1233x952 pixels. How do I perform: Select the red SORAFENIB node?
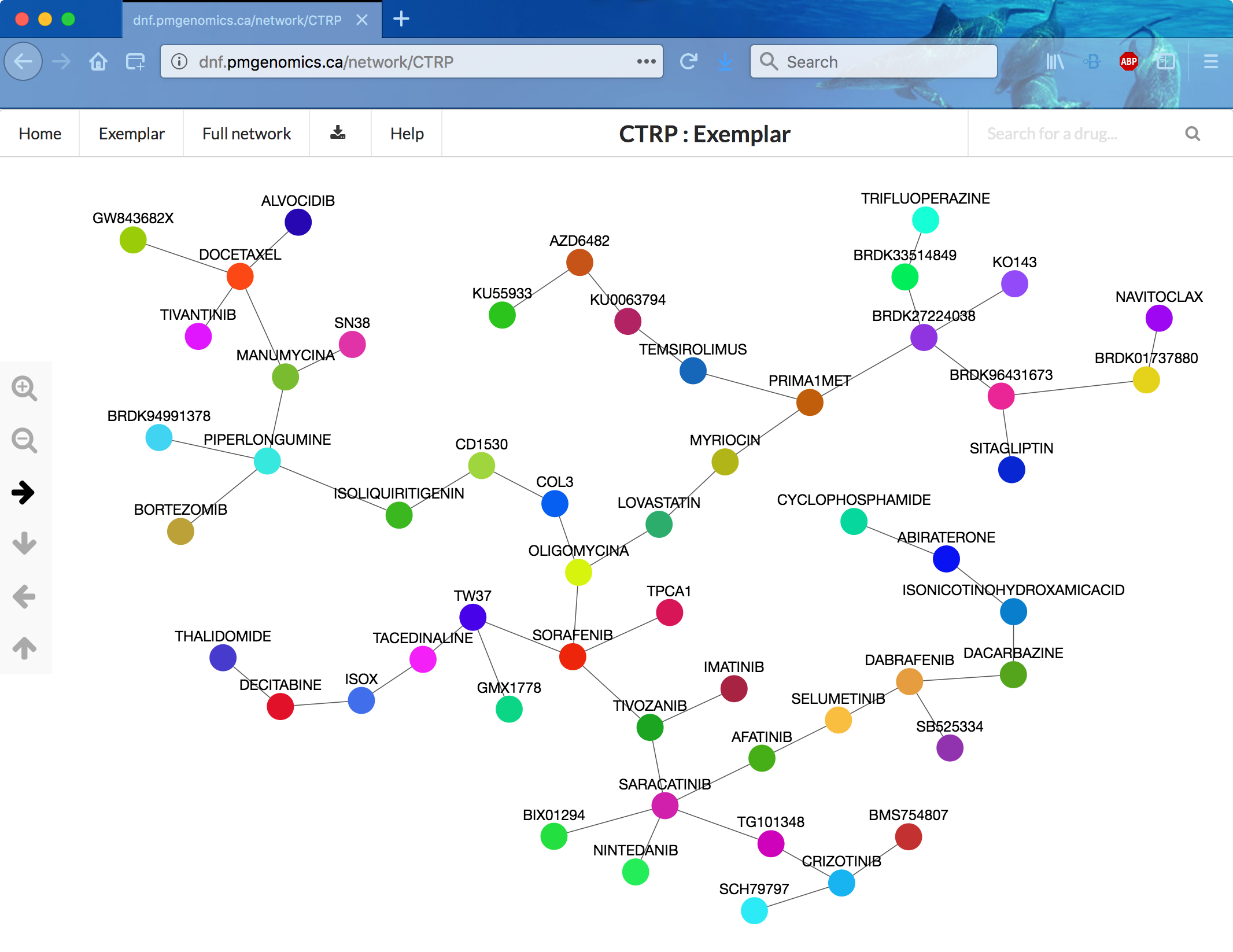573,657
